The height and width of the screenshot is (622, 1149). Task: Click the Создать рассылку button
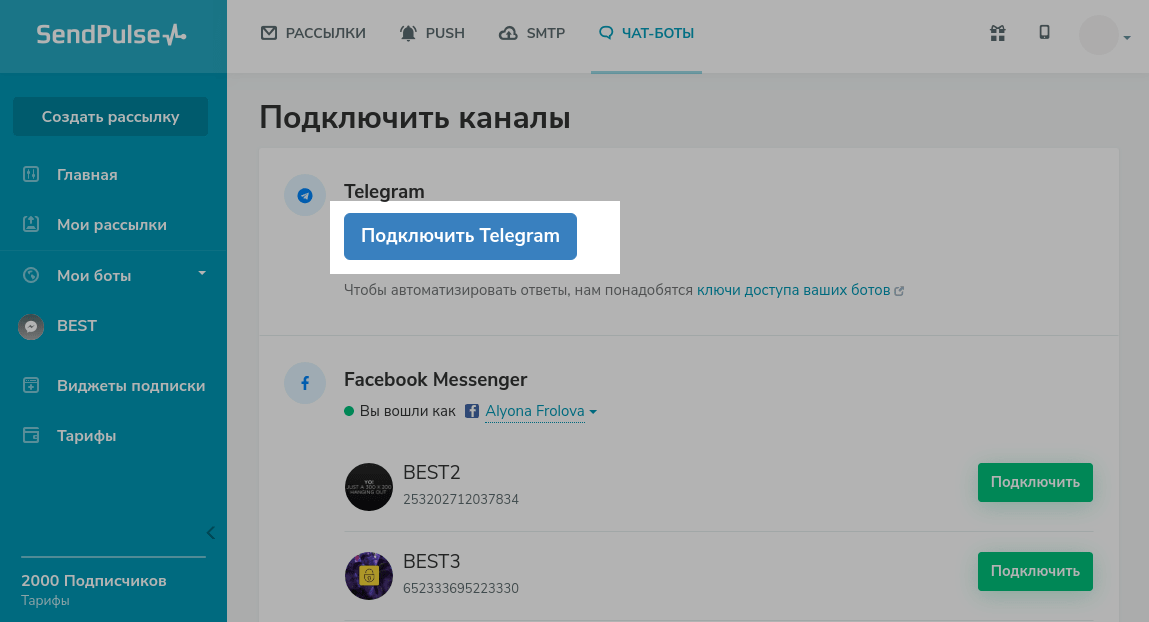[111, 116]
